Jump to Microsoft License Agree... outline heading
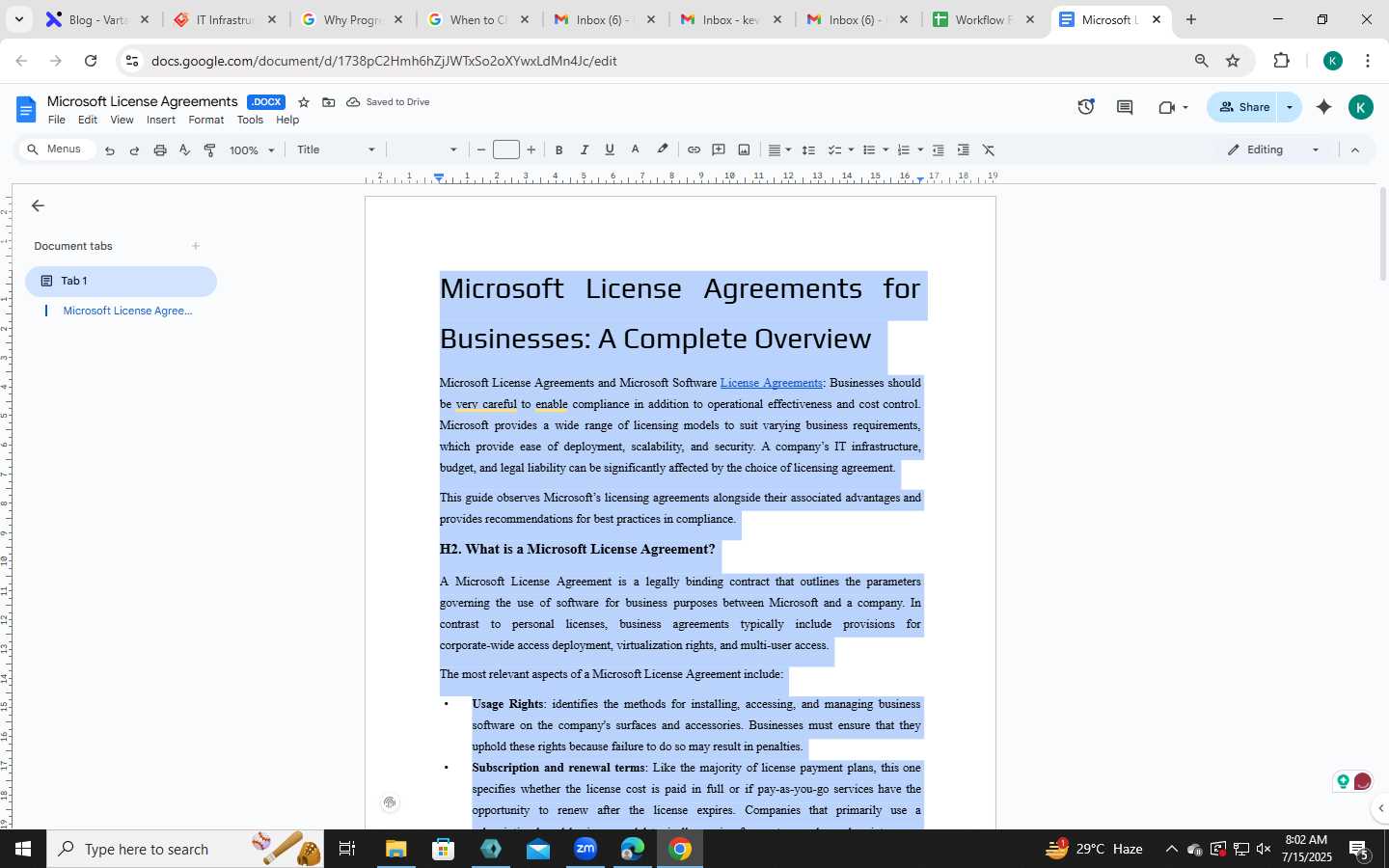Screen dimensions: 1389x868 127,311
